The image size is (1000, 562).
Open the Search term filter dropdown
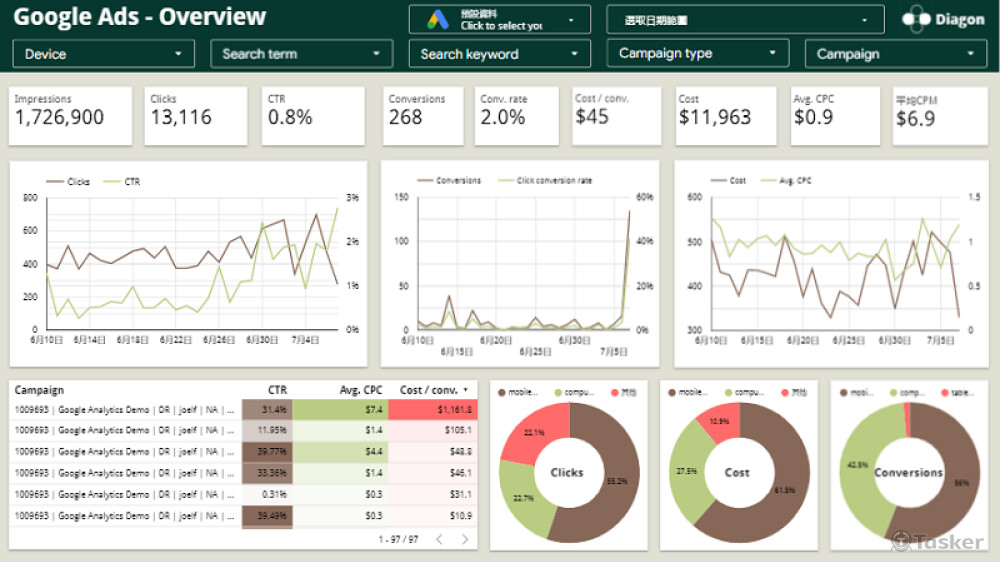point(302,54)
